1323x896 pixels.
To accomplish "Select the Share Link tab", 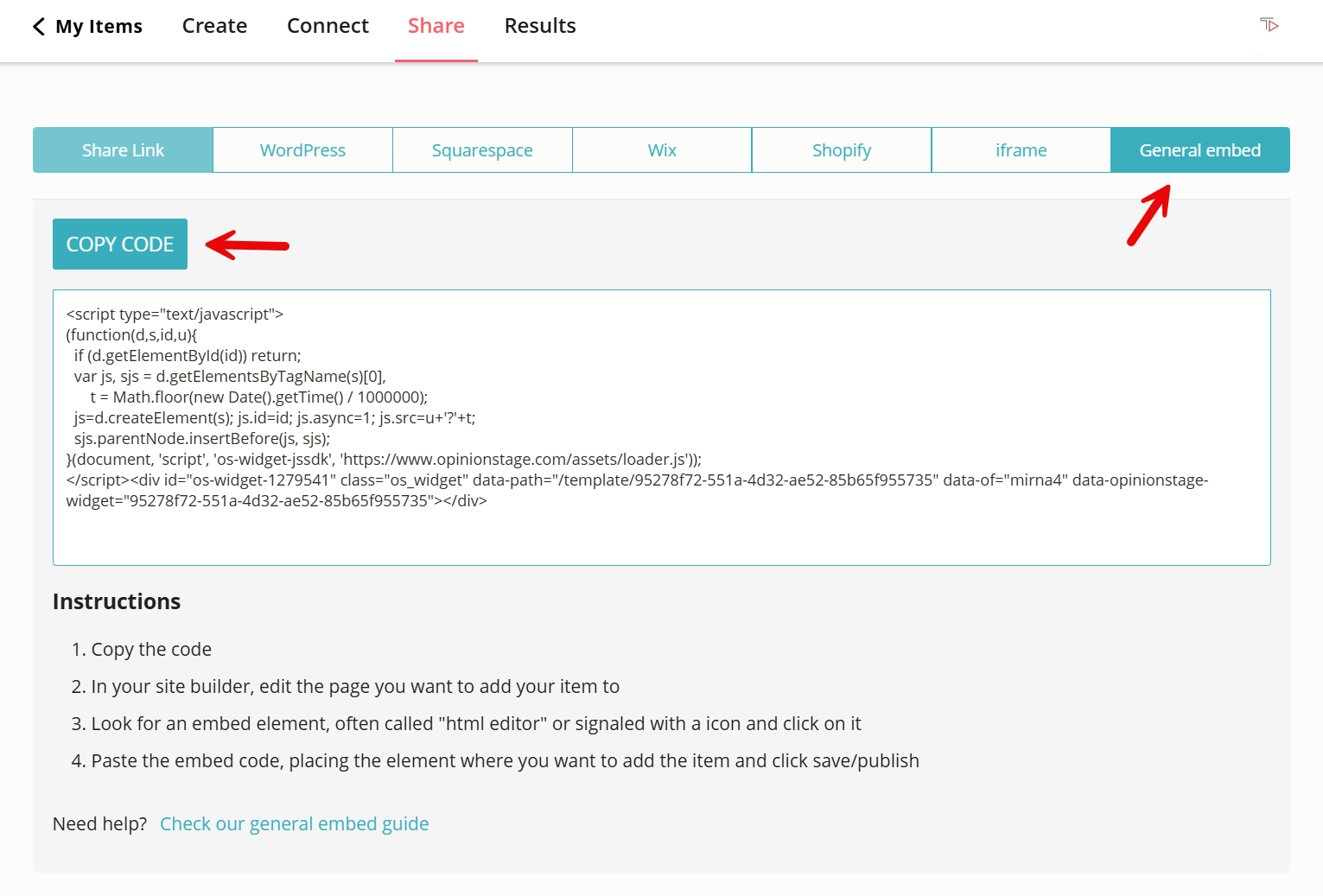I will [123, 149].
